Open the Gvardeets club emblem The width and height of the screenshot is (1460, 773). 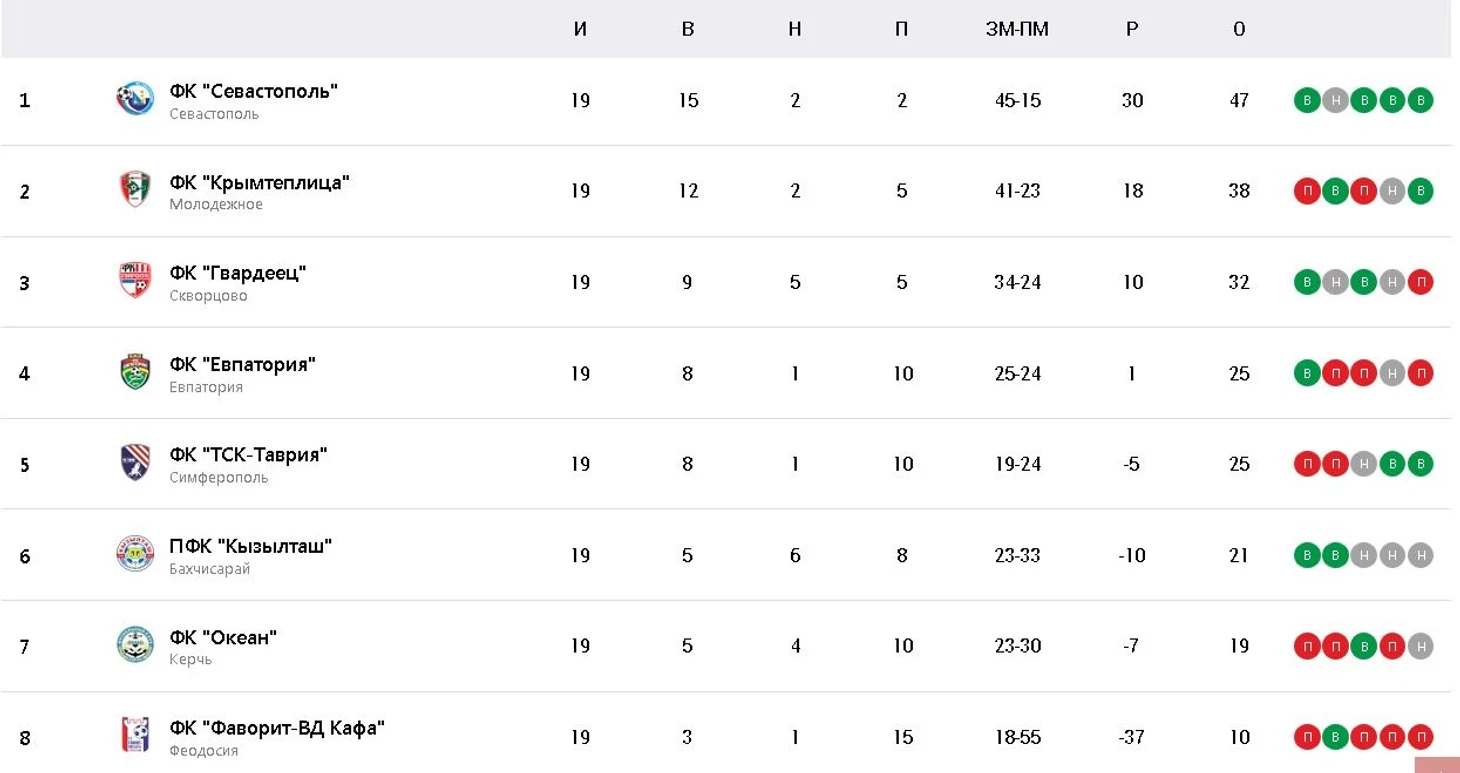(x=135, y=281)
